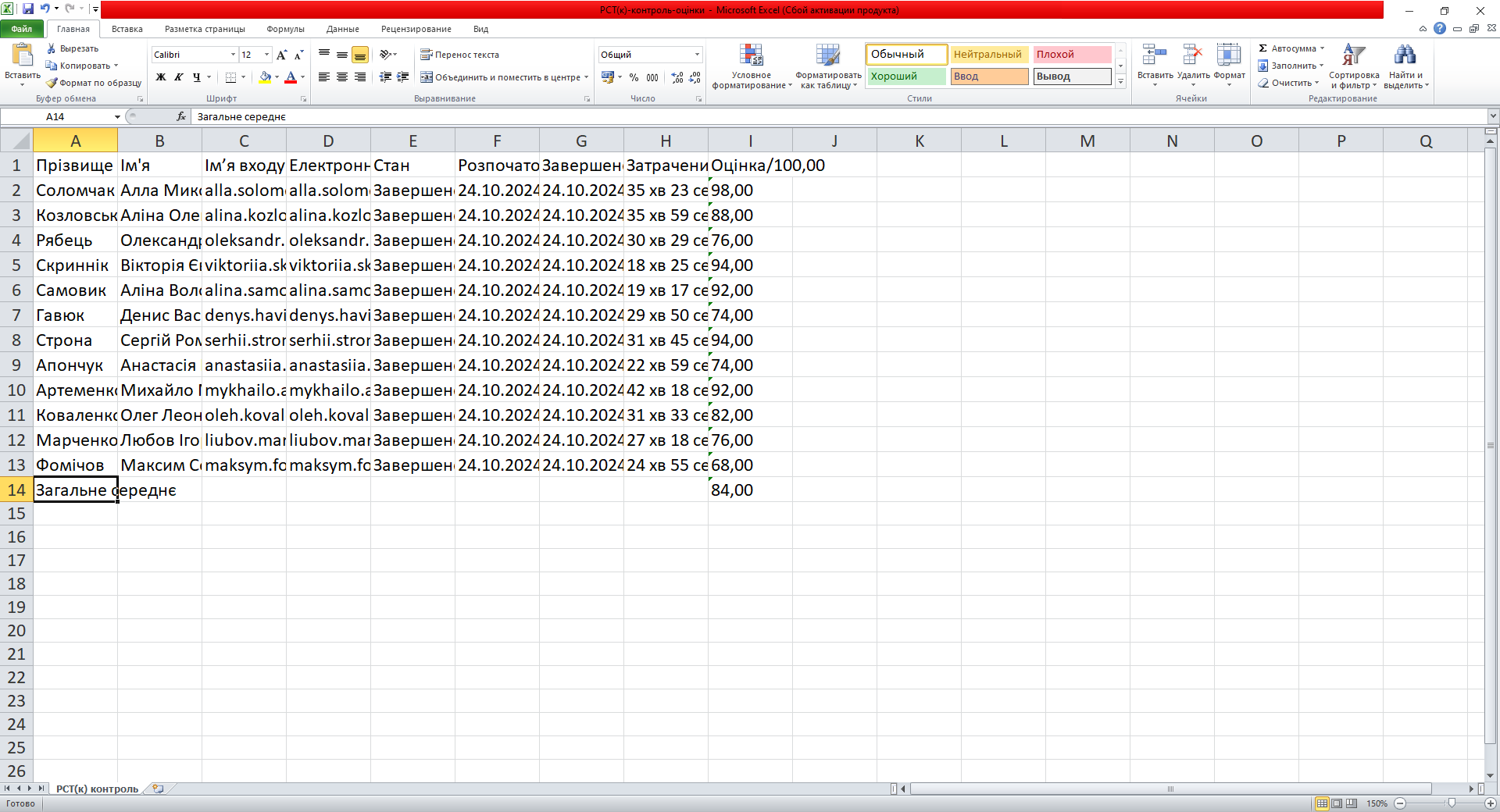Click the zoom slider handle at 150%
Viewport: 1500px width, 812px height.
click(x=1452, y=803)
